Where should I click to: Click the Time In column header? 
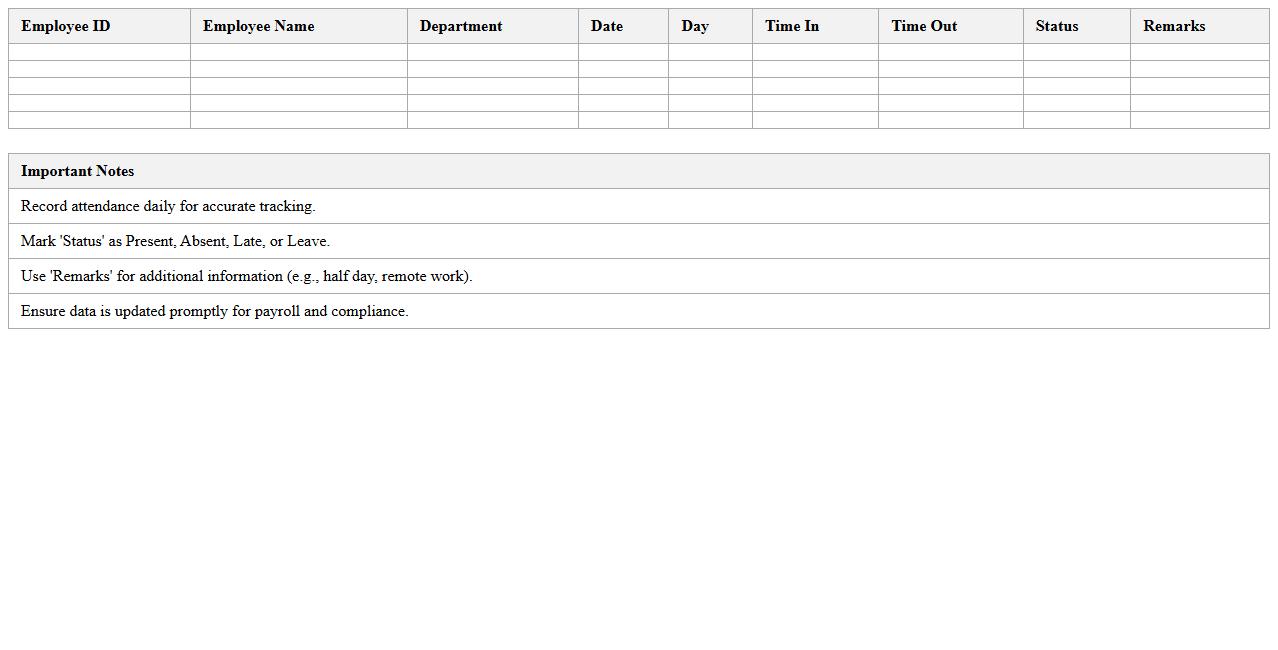click(x=792, y=26)
